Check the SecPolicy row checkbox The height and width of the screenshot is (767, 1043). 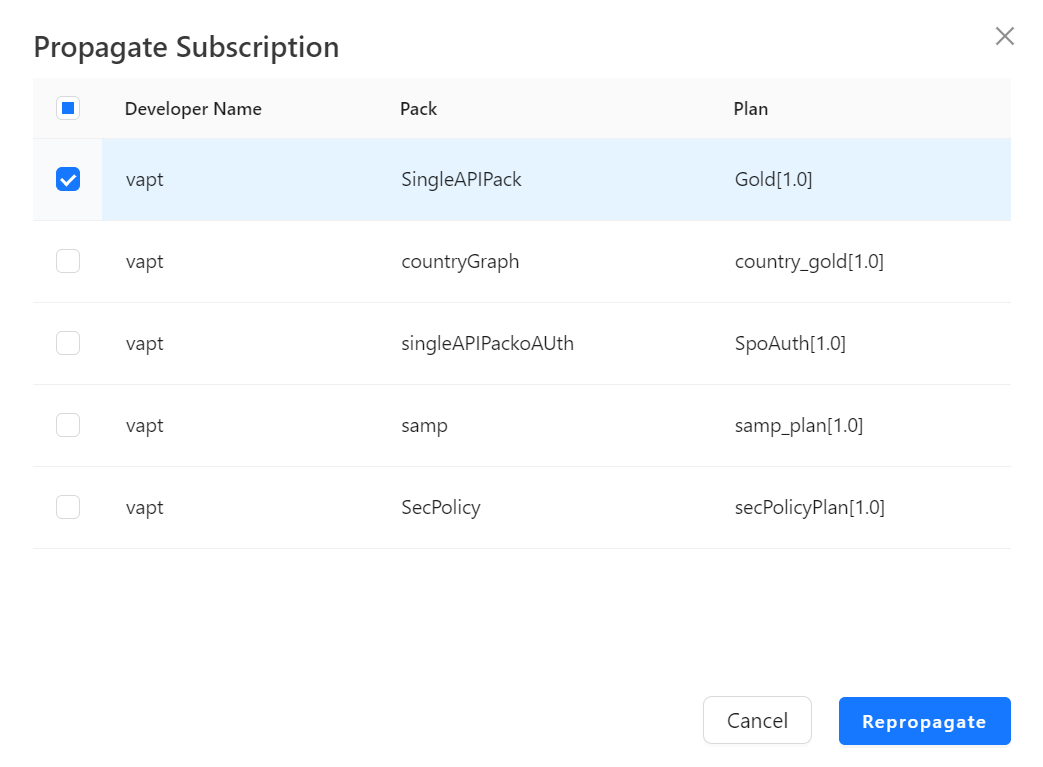[x=68, y=507]
